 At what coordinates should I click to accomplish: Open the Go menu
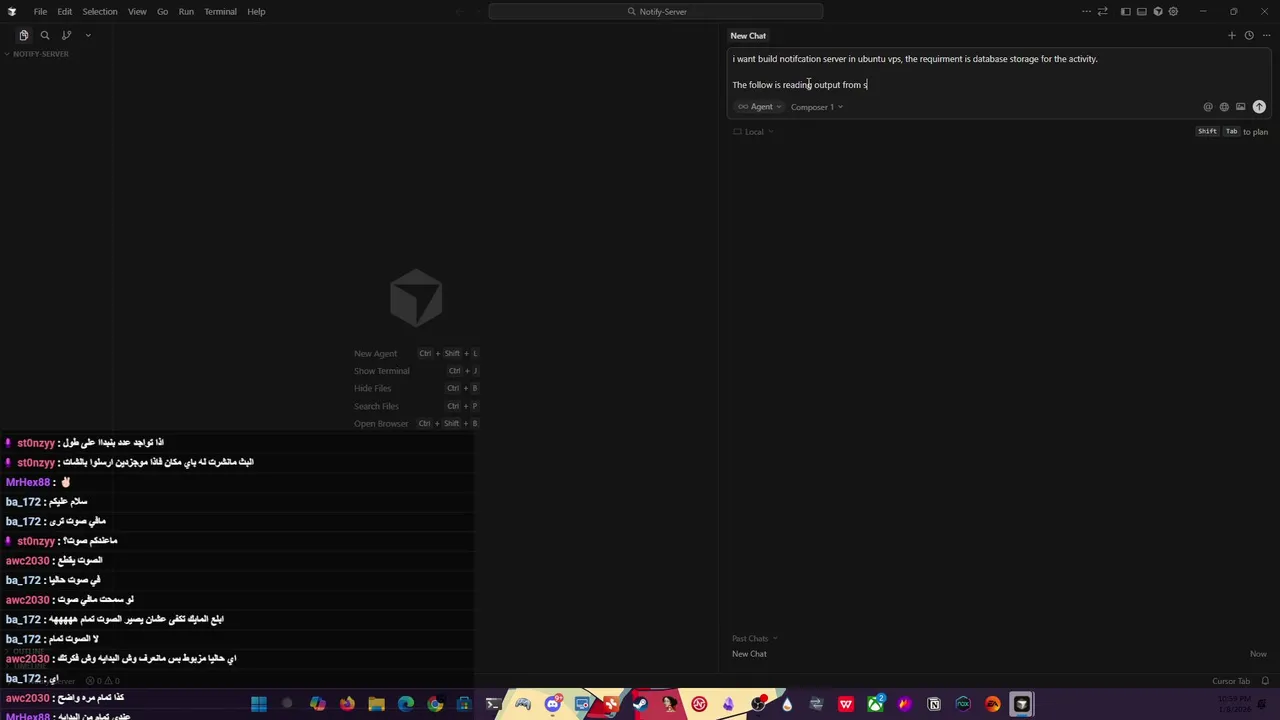tap(162, 11)
